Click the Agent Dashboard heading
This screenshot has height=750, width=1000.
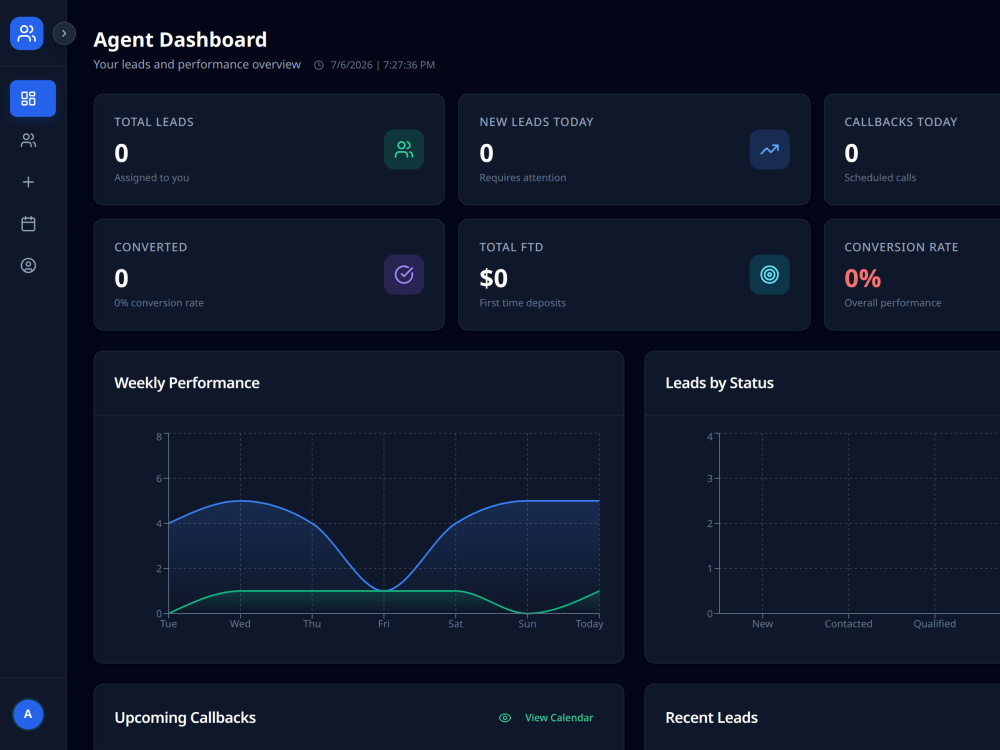[x=180, y=40]
